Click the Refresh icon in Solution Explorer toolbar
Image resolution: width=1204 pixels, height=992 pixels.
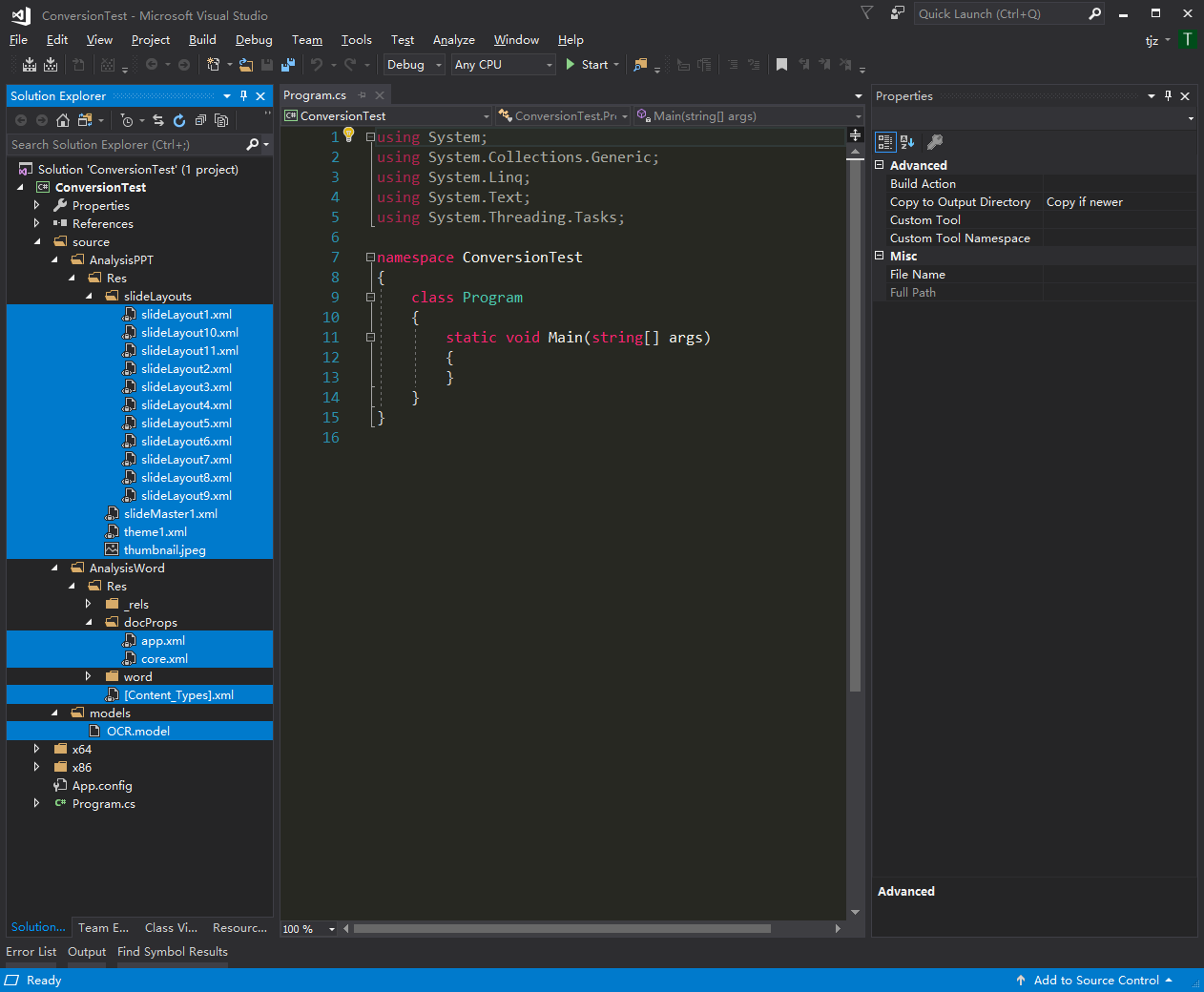179,120
